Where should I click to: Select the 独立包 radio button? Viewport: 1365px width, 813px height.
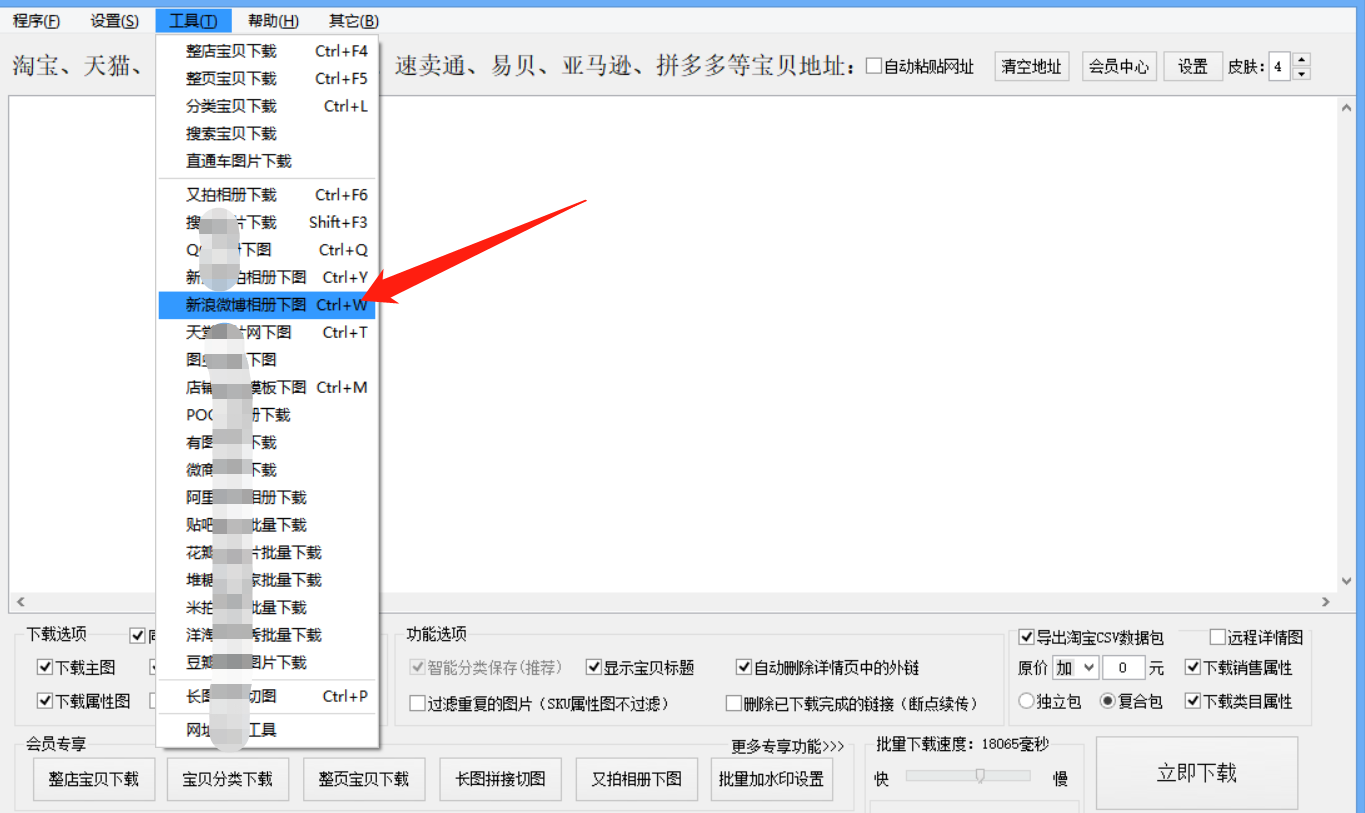click(x=1024, y=702)
